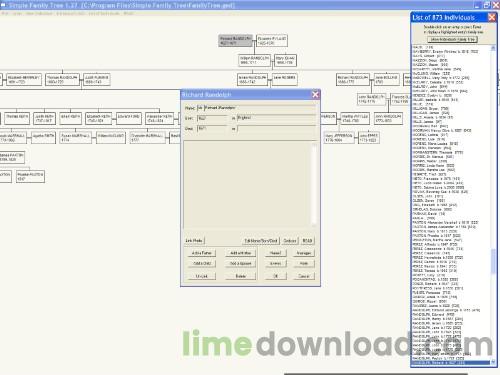The height and width of the screenshot is (375, 500).
Task: Click the Born year field
Action: [x=212, y=118]
